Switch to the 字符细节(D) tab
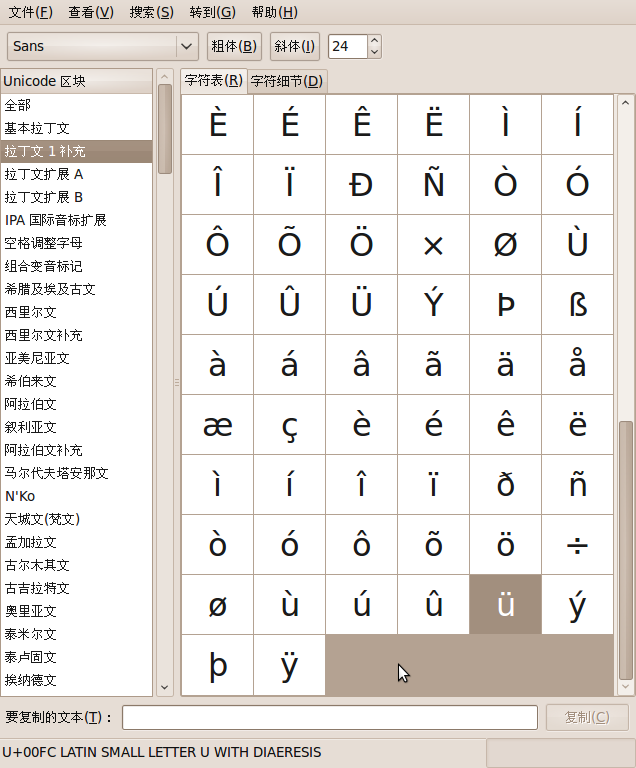 287,81
